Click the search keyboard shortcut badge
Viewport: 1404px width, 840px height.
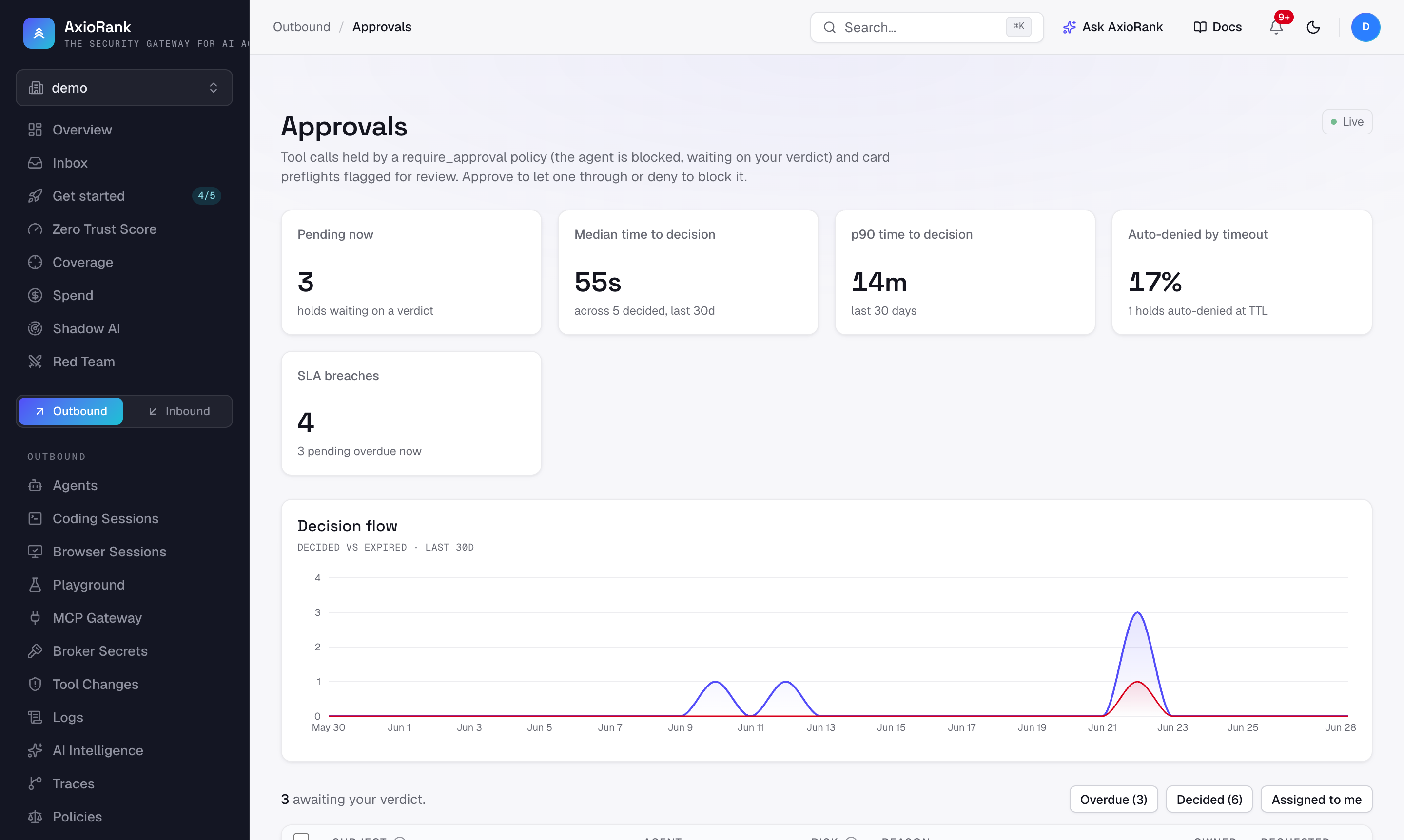[x=1018, y=27]
